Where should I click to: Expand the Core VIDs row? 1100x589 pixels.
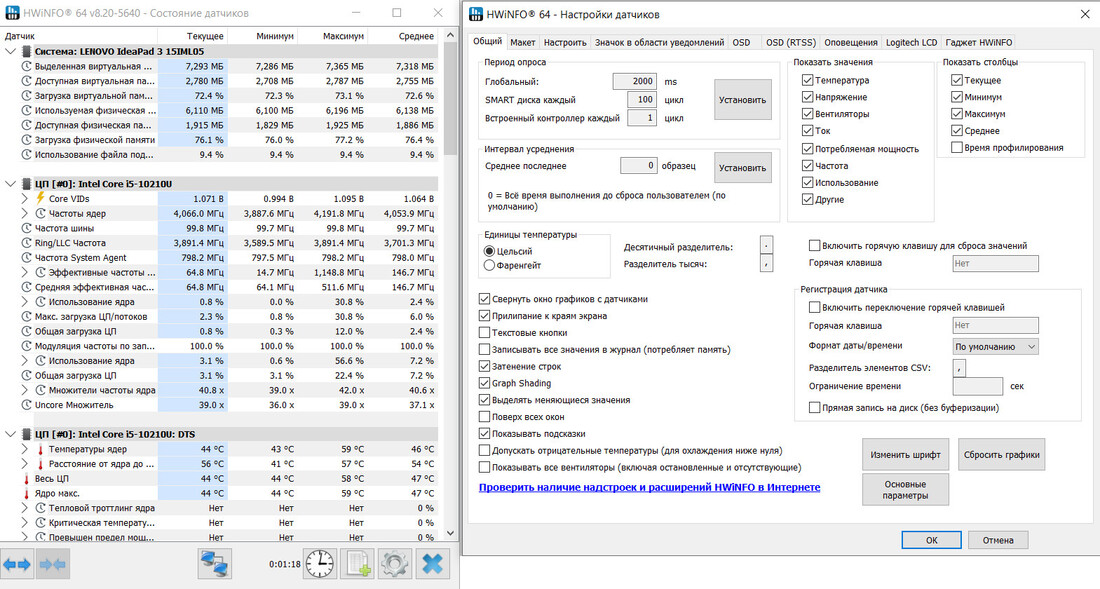tap(25, 198)
